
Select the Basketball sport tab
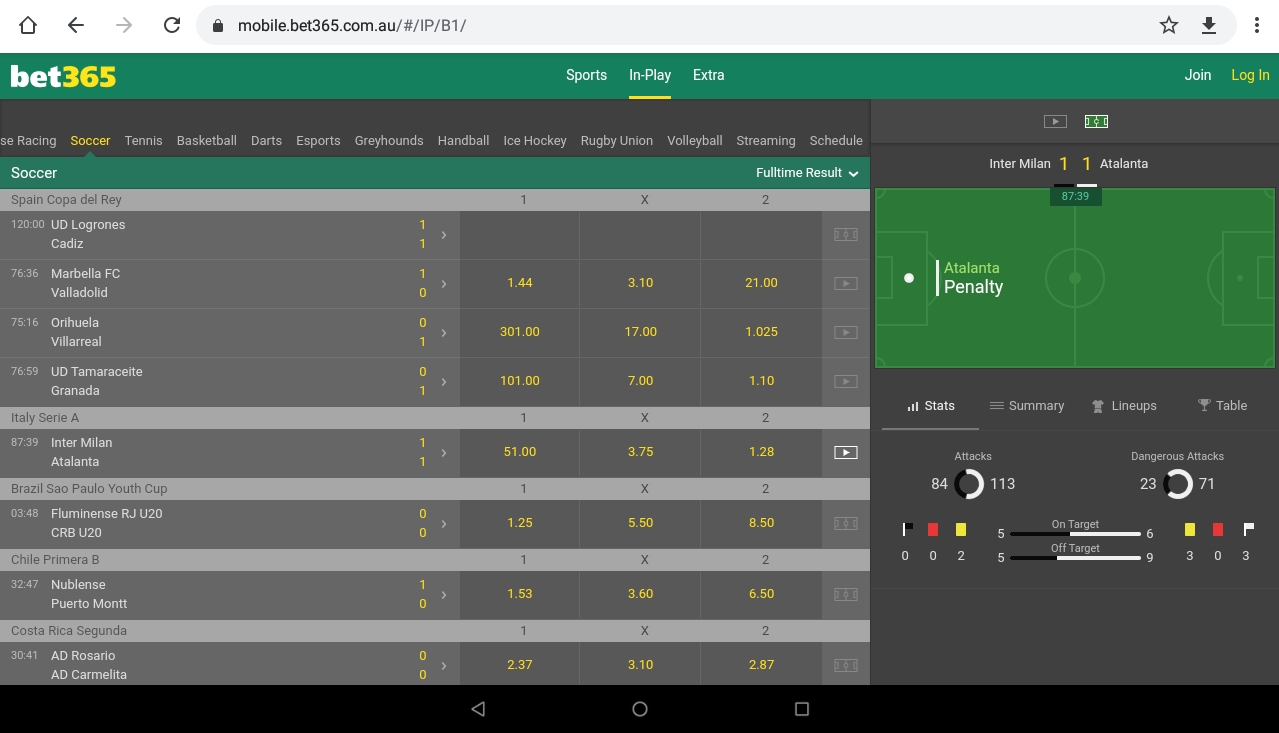pos(207,141)
